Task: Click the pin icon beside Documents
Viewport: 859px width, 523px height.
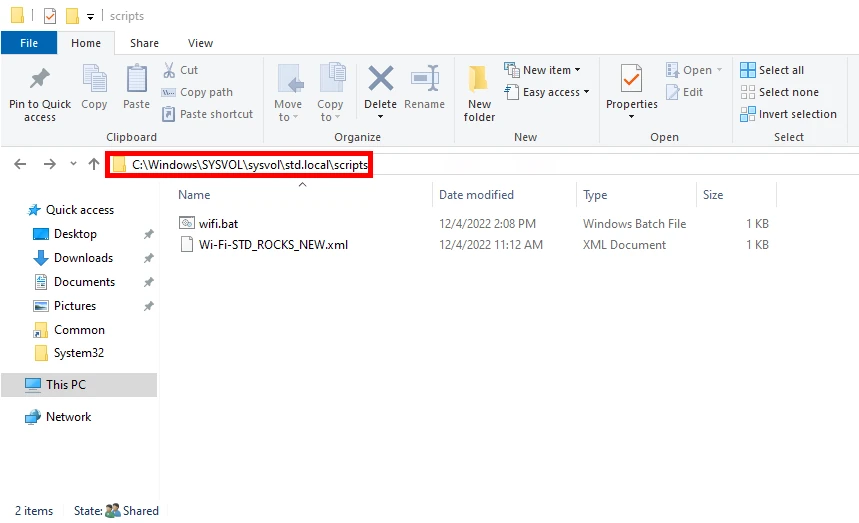Action: [148, 282]
